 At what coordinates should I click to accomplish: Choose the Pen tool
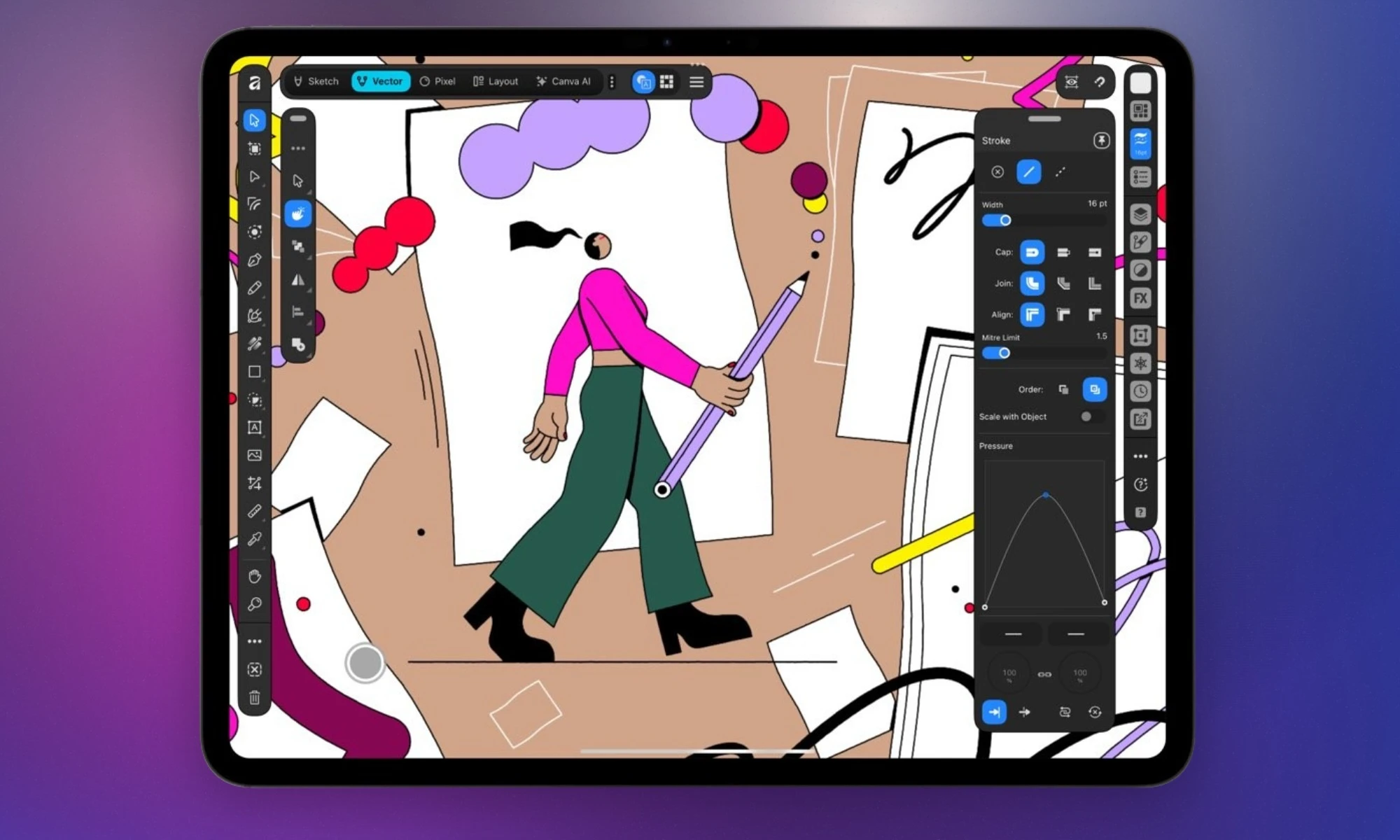tap(254, 260)
